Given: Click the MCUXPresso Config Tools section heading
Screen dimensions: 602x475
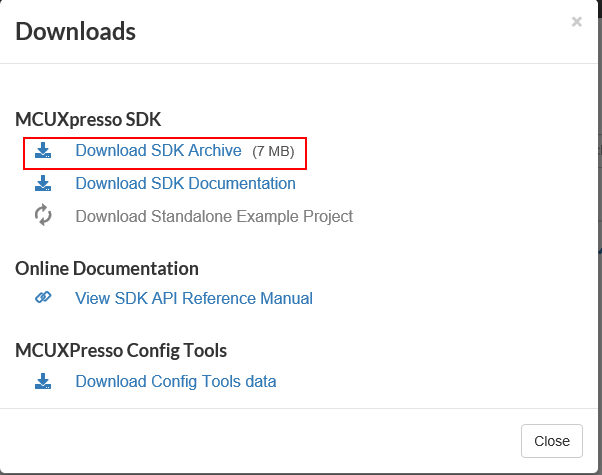Looking at the screenshot, I should [121, 351].
